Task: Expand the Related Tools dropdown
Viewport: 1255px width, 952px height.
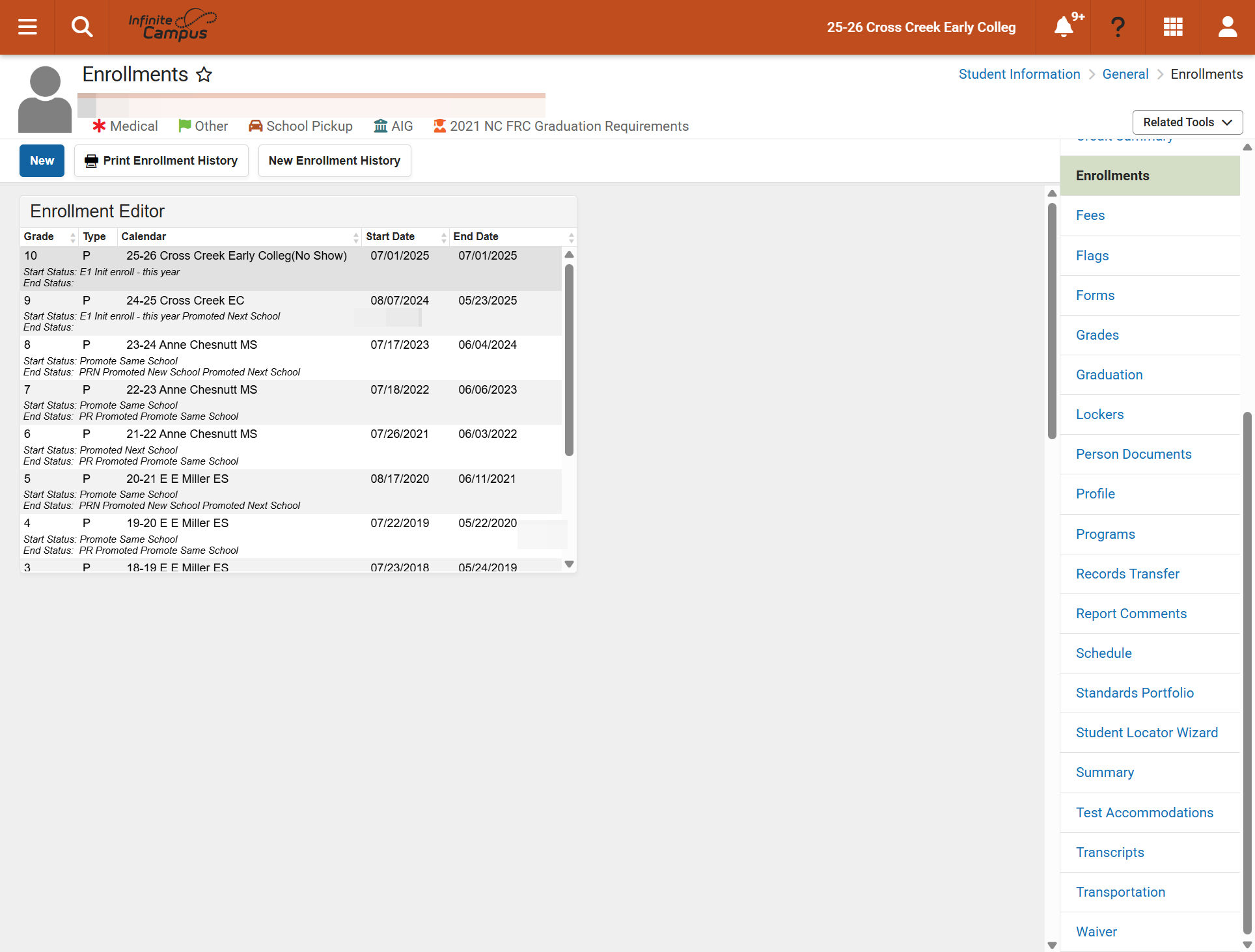Action: 1187,122
